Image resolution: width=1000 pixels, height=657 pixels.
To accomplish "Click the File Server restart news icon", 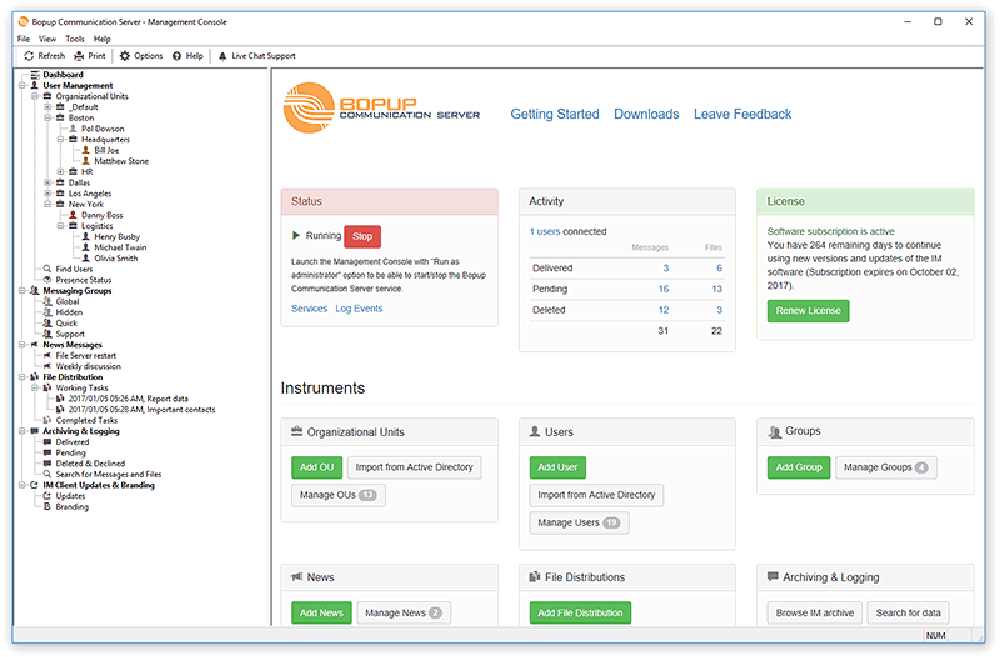I will (47, 355).
